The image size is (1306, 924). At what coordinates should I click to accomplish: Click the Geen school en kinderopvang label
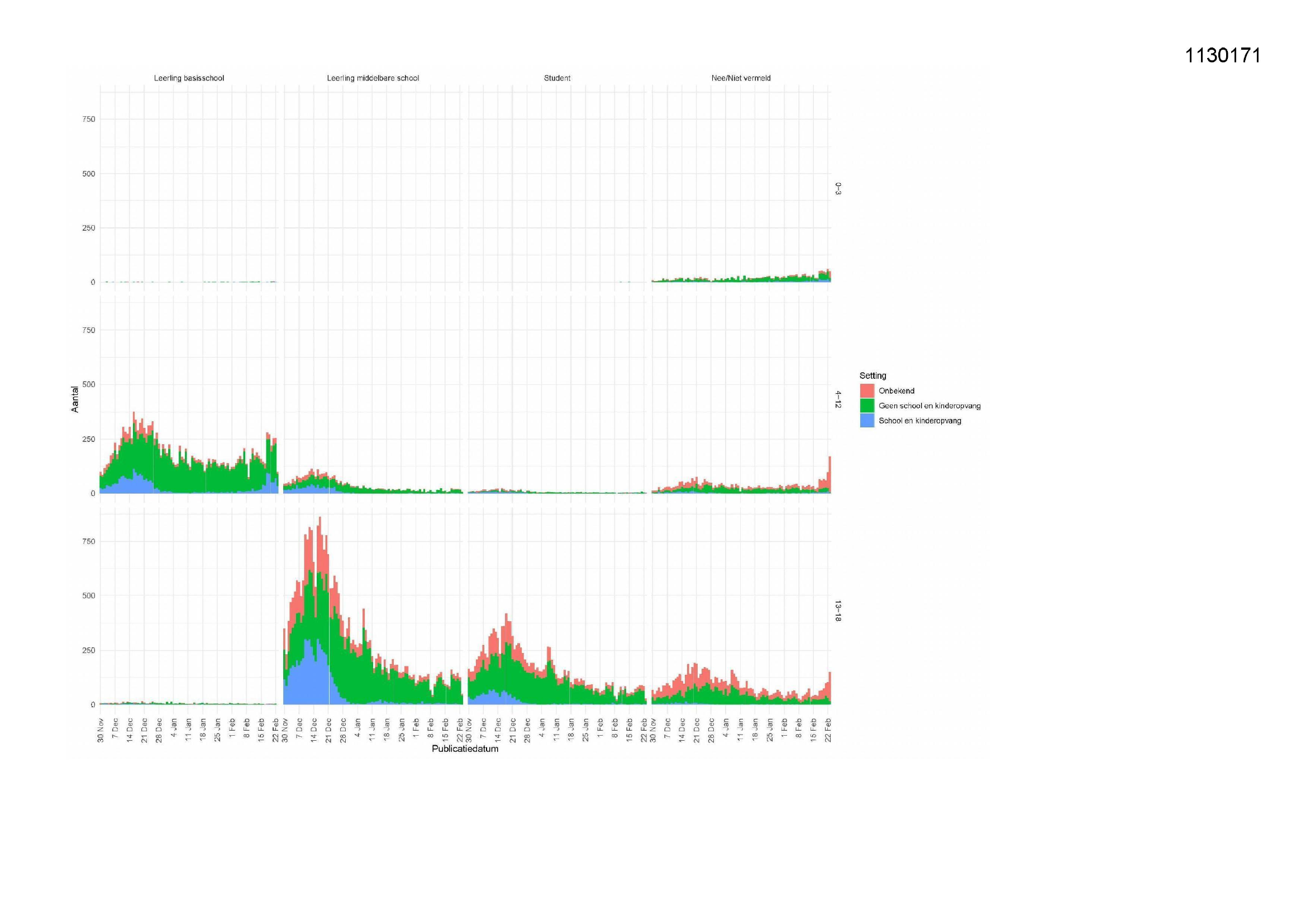[930, 406]
